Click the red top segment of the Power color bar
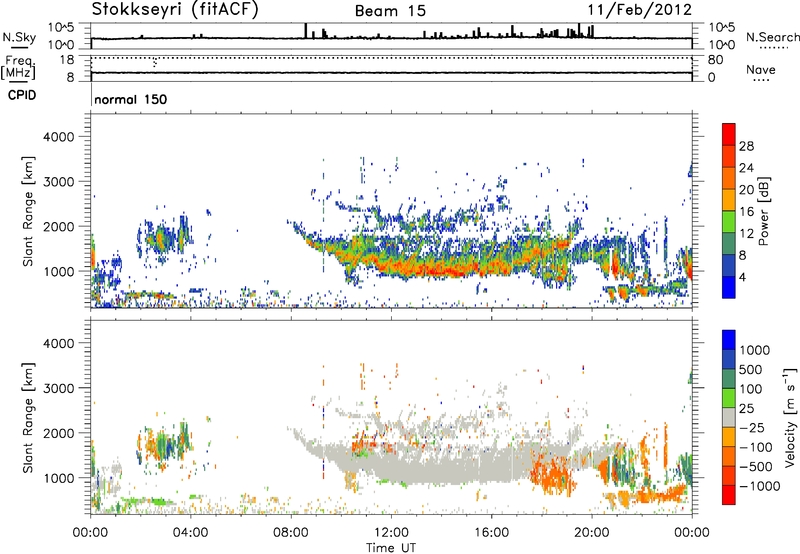Image resolution: width=800 pixels, height=554 pixels. click(x=729, y=134)
